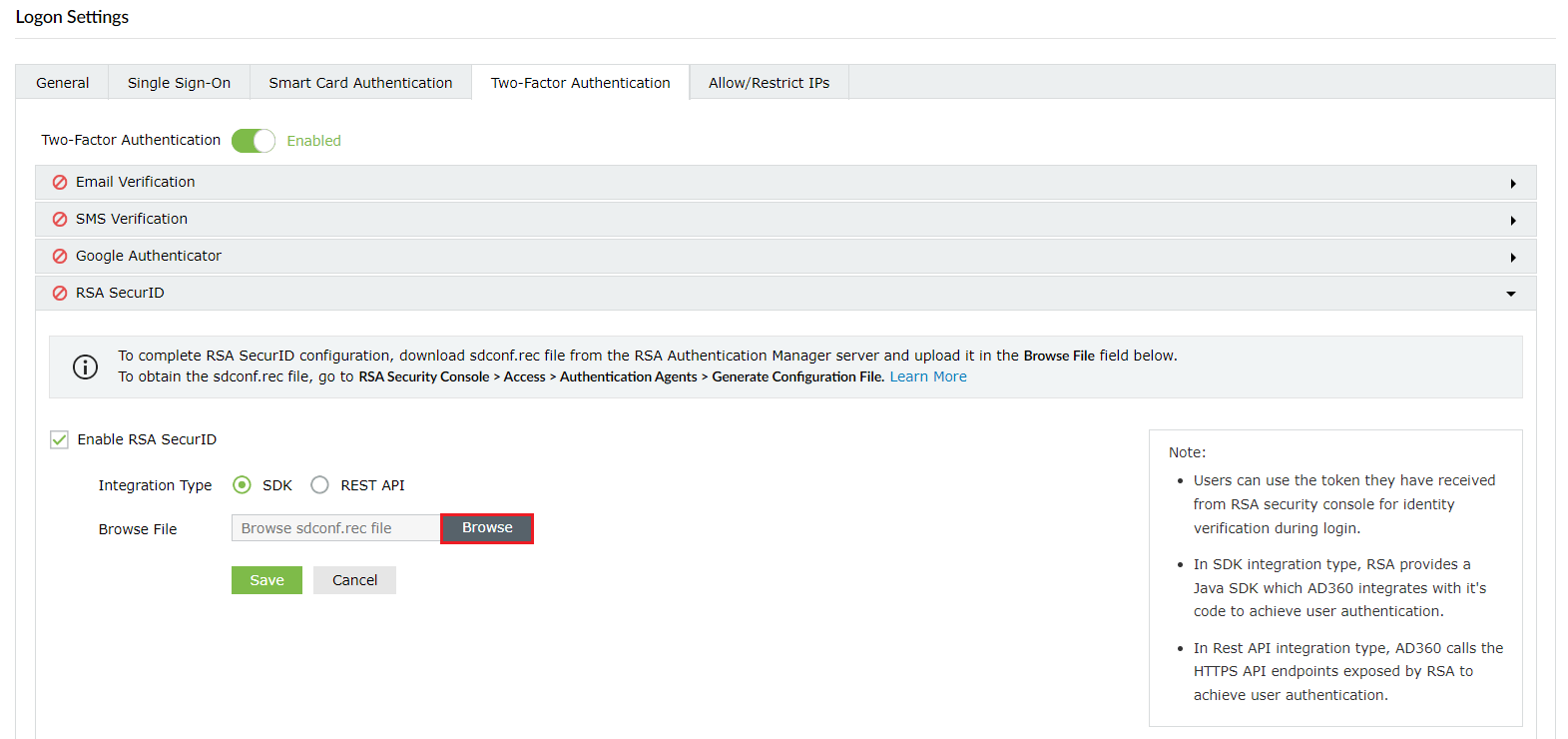Select the Two-Factor Authentication tab

(x=581, y=83)
